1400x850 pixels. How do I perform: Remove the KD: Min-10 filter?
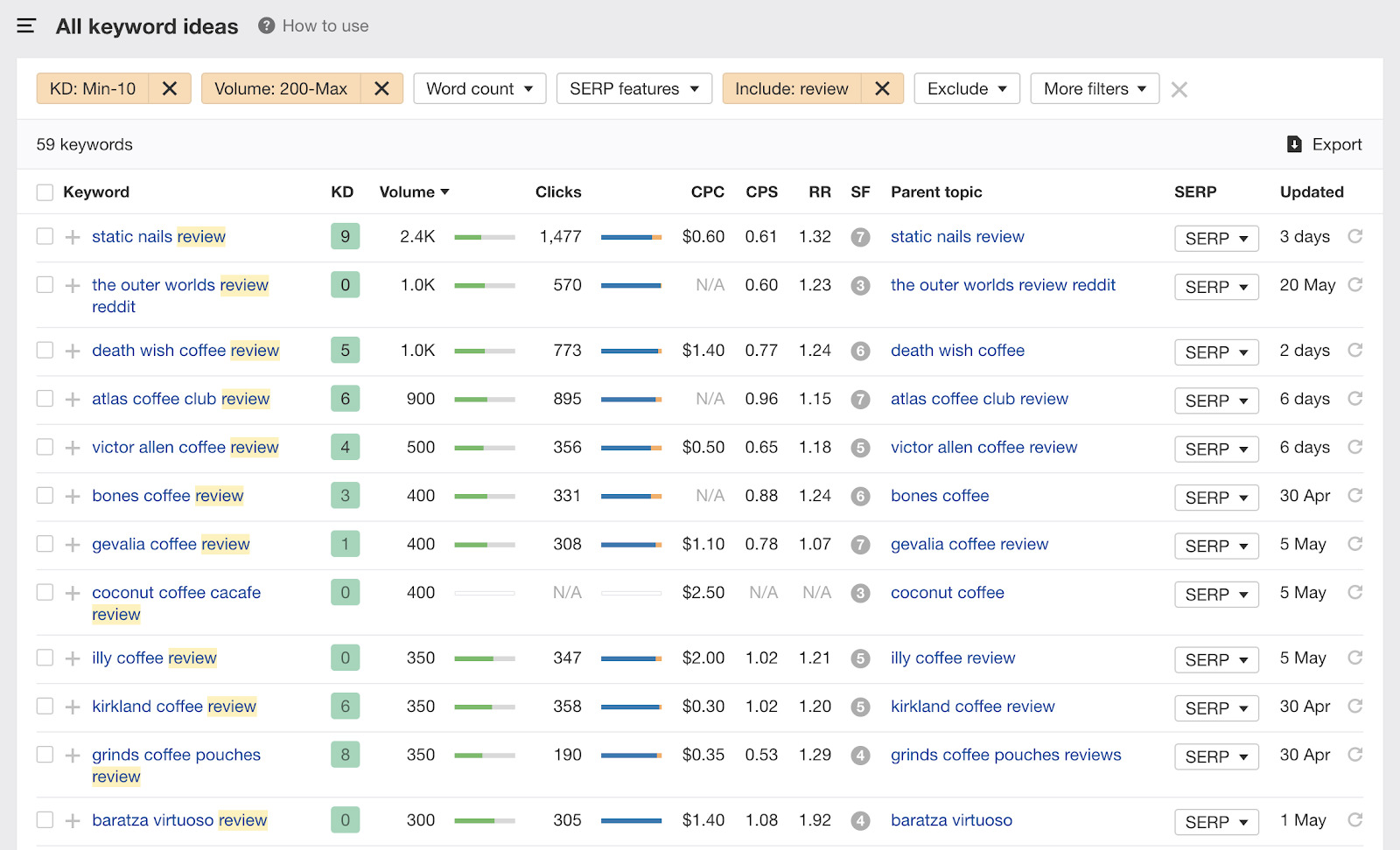(170, 88)
